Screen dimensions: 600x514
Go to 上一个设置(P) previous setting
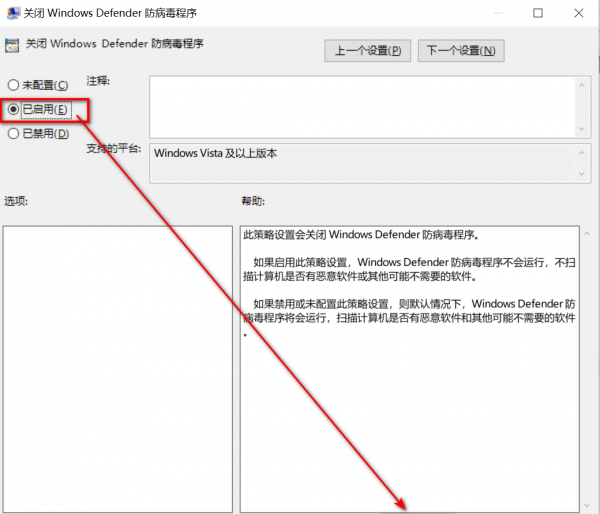coord(367,51)
